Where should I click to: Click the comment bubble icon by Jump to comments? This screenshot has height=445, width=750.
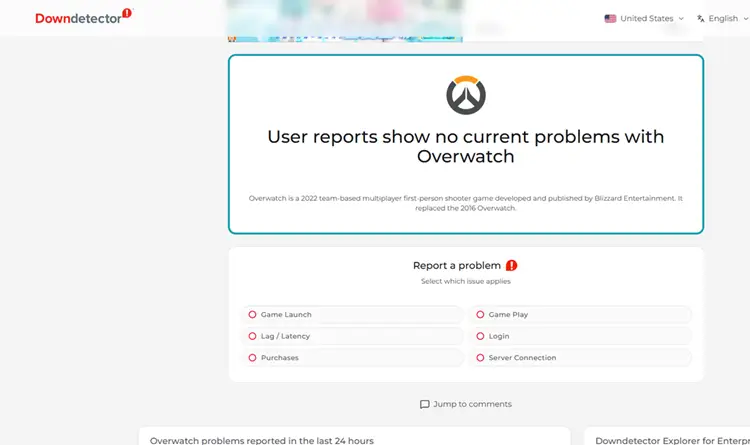[424, 404]
